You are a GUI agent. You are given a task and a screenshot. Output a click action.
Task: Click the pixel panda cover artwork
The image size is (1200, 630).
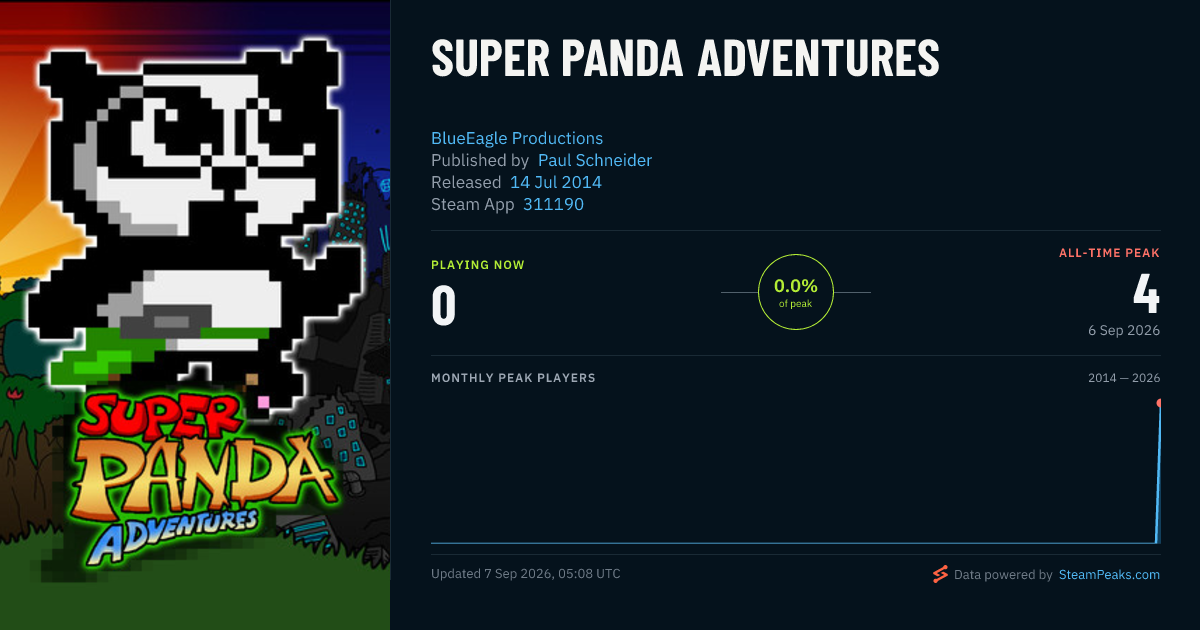coord(195,315)
